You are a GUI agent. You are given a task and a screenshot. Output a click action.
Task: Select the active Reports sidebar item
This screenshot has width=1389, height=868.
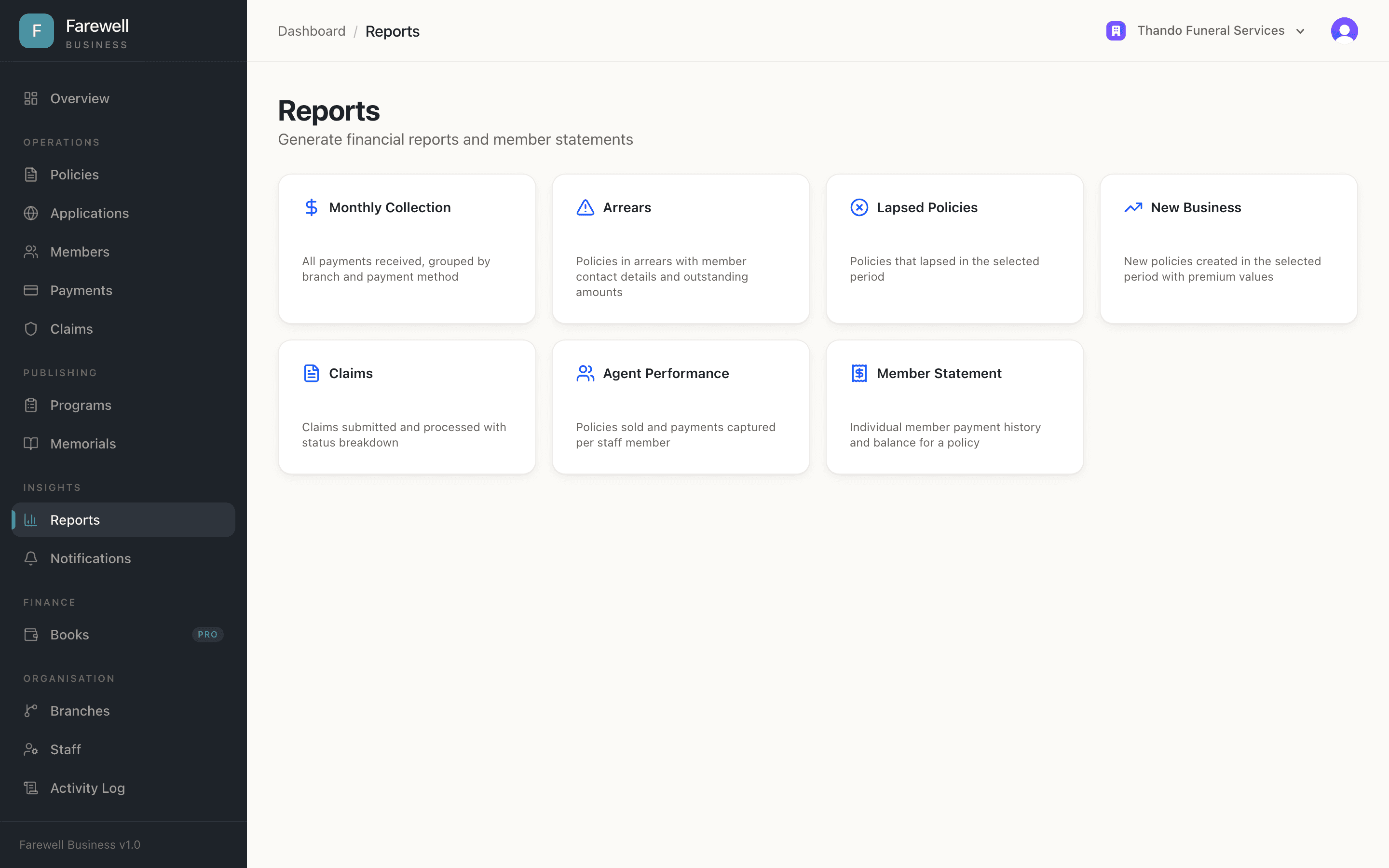[123, 520]
